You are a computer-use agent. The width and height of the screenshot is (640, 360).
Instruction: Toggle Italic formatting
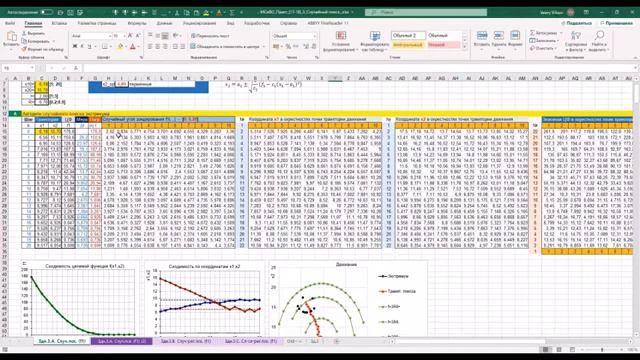tap(82, 47)
